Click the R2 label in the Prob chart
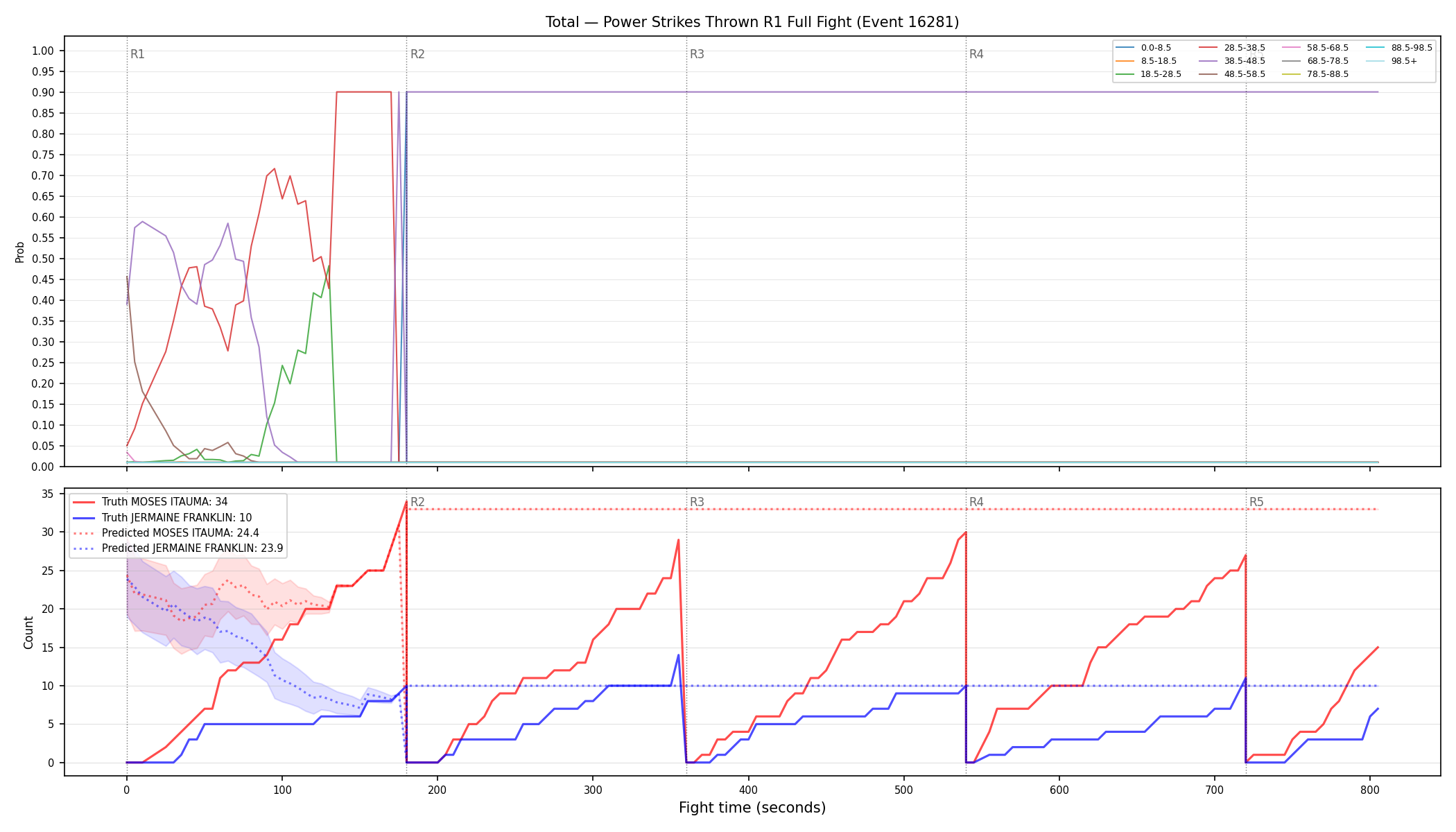 pyautogui.click(x=417, y=54)
